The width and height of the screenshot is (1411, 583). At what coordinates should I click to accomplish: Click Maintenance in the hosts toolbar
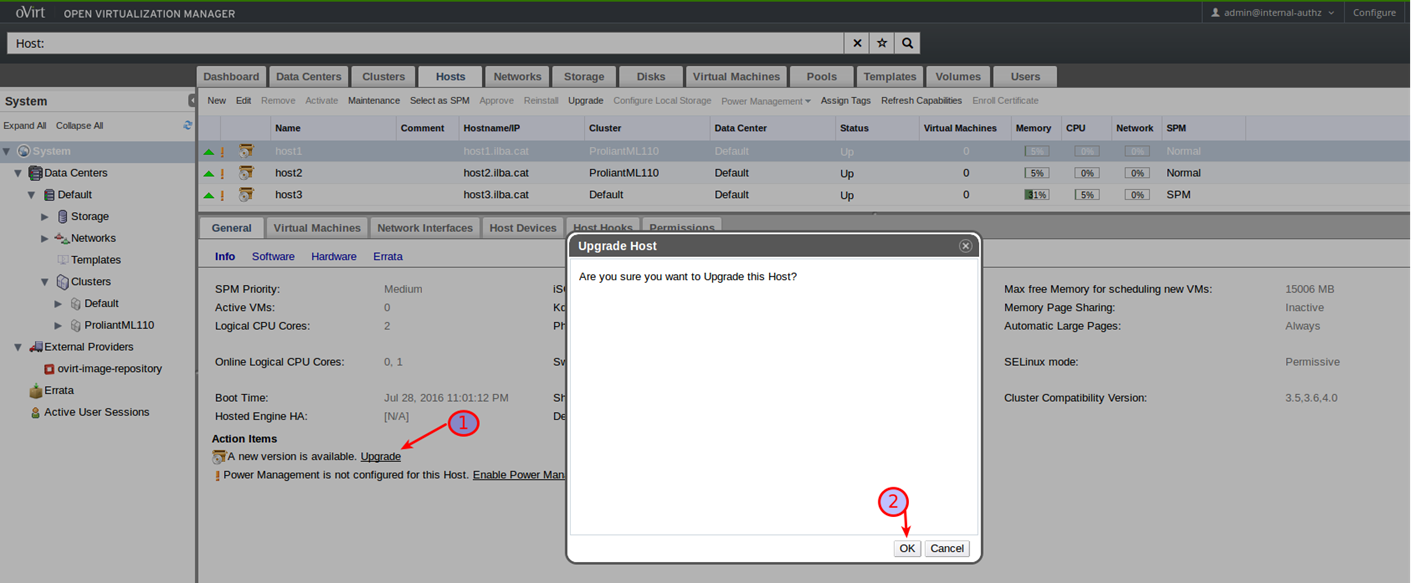click(x=374, y=101)
